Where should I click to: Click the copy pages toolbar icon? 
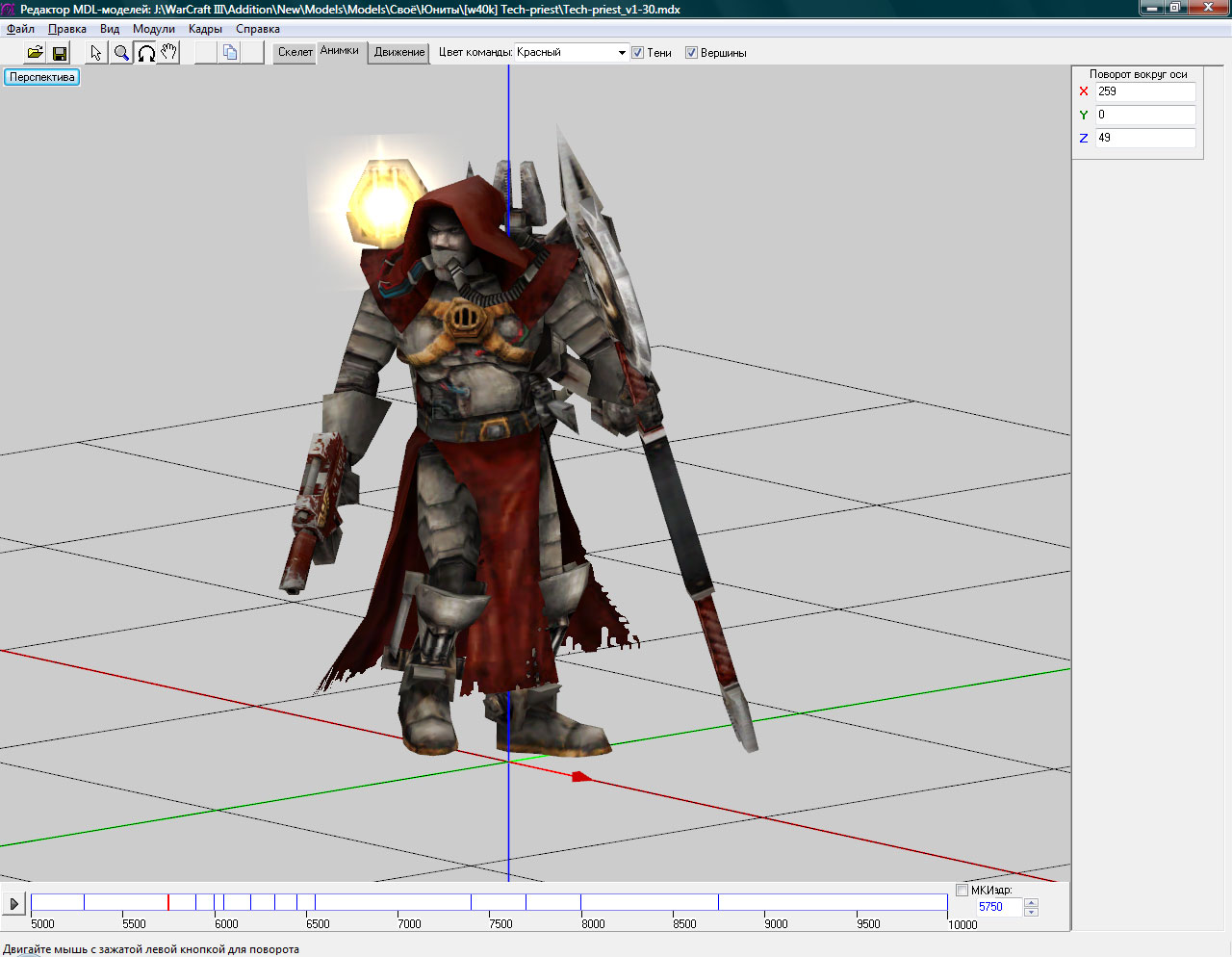(230, 53)
